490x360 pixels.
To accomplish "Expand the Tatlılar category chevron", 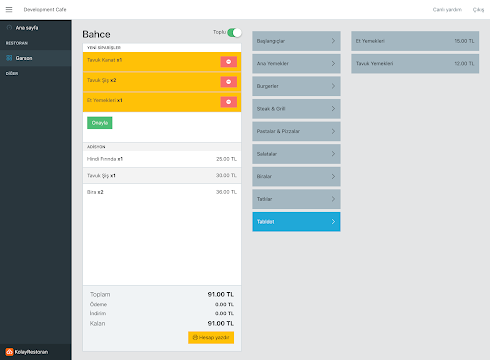I will click(333, 199).
